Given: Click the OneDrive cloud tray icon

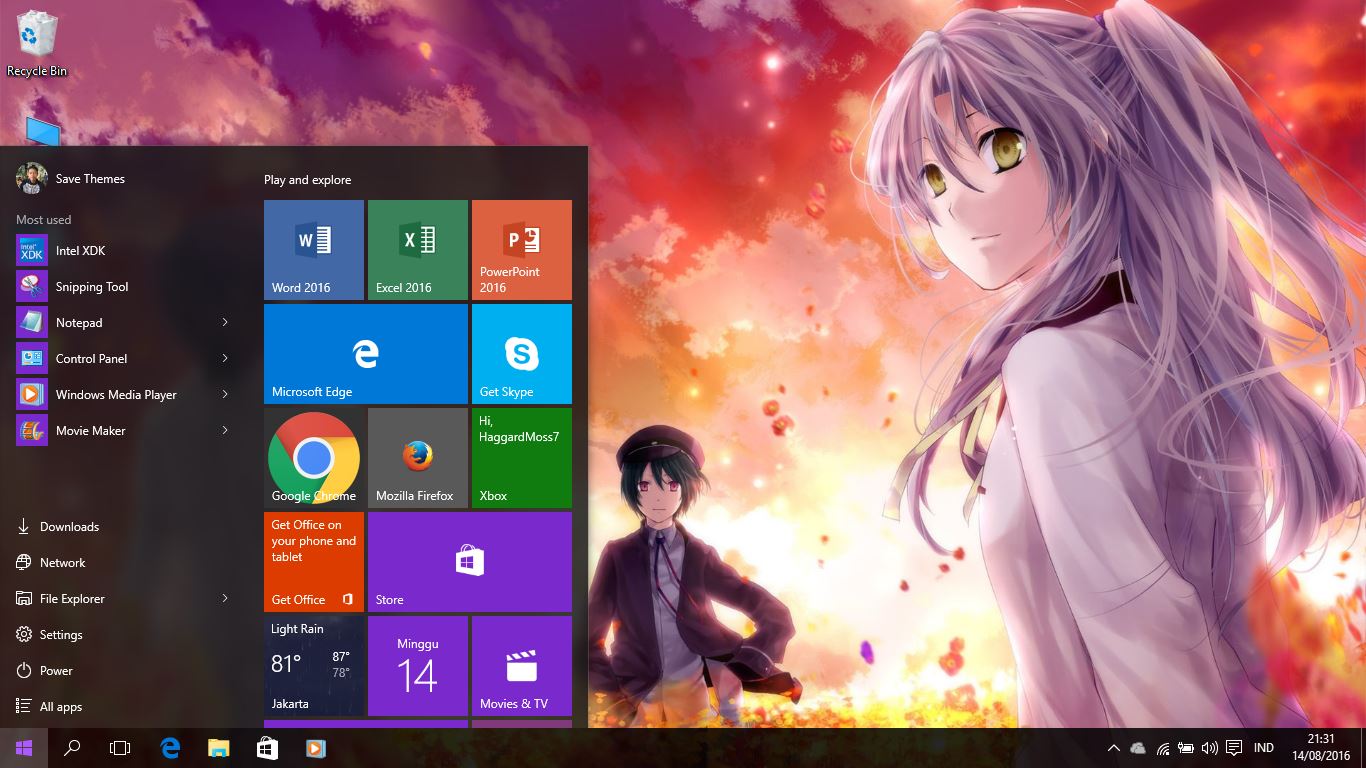Looking at the screenshot, I should [x=1138, y=748].
